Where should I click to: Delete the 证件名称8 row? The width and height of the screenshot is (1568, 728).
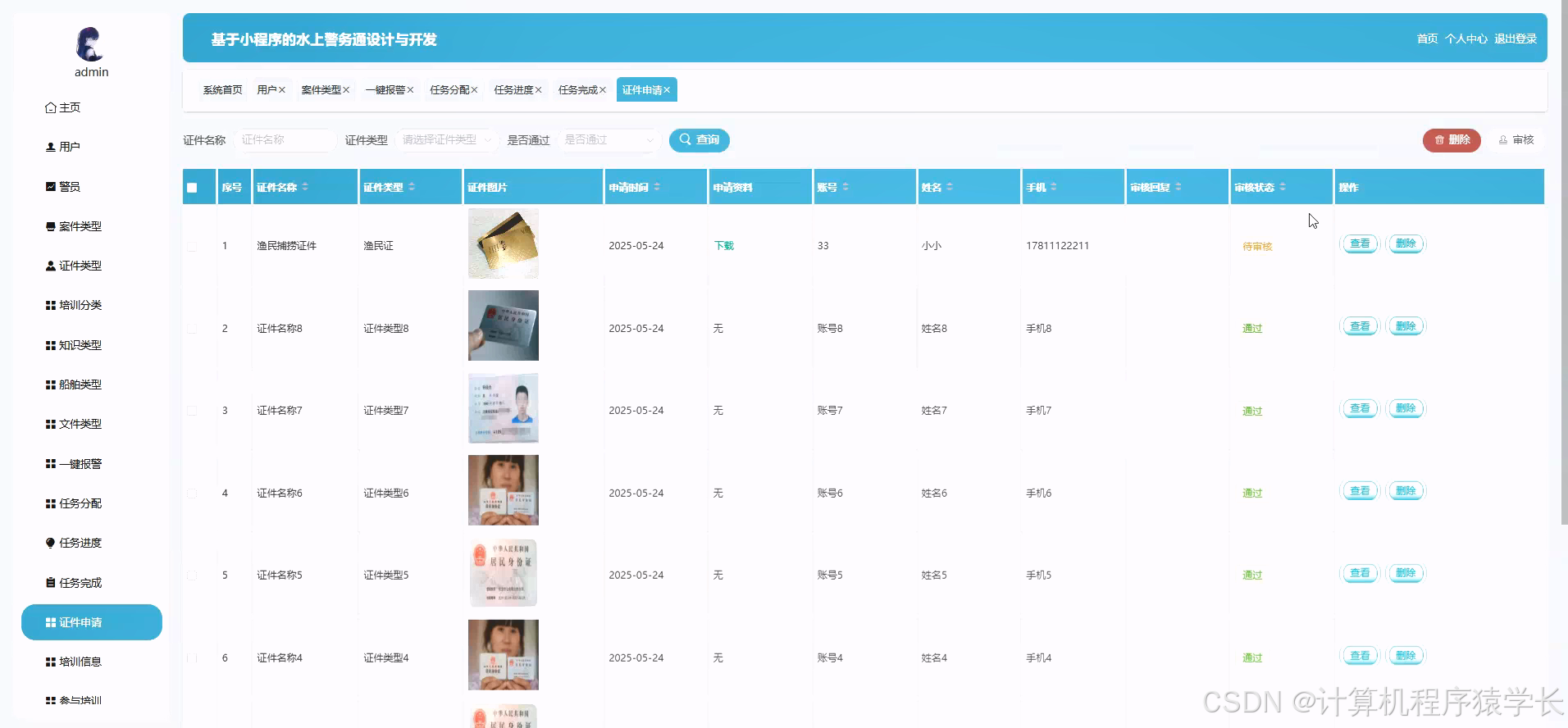point(1406,326)
